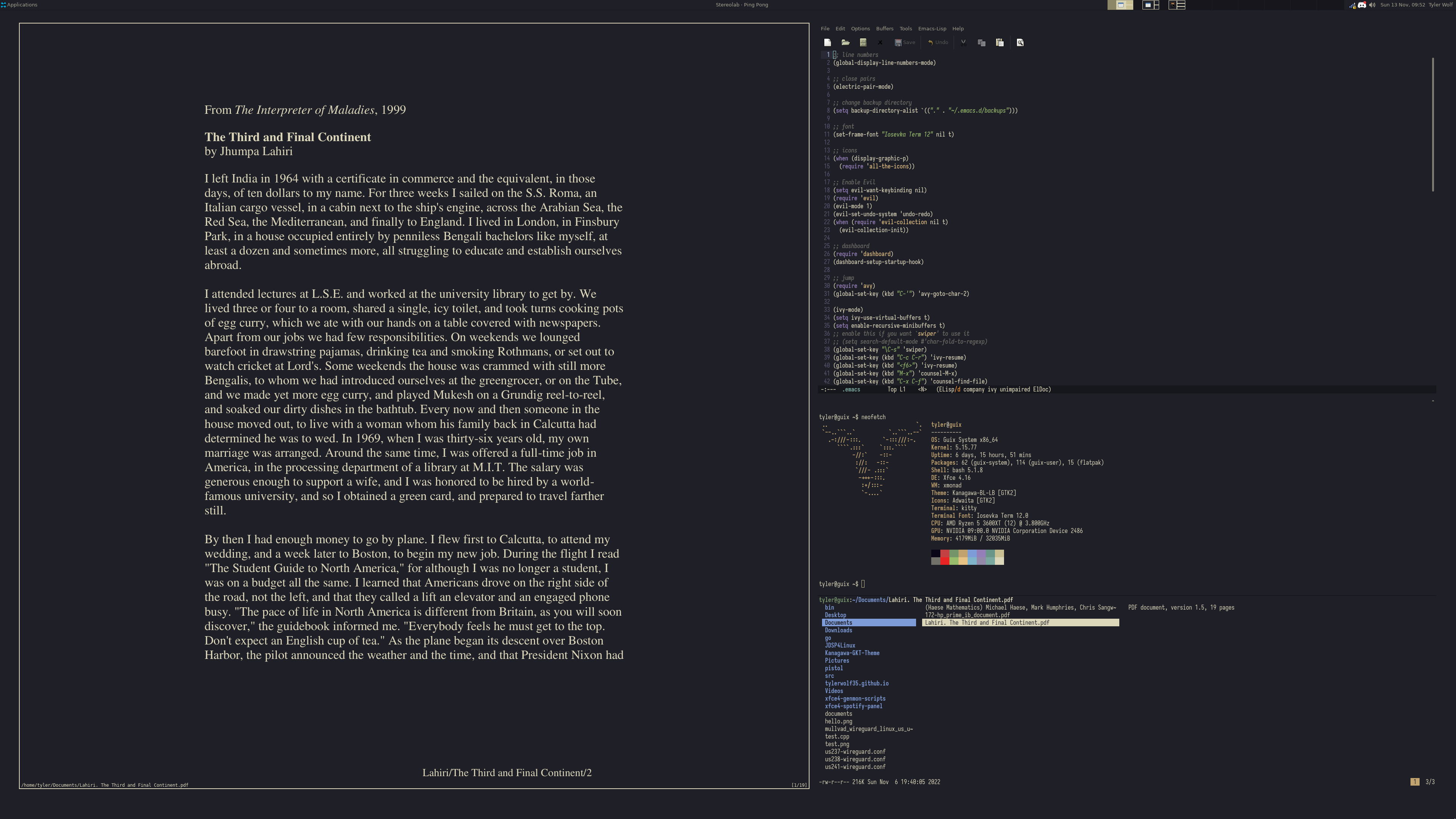Click the Copy icon in Emacs toolbar

982,42
